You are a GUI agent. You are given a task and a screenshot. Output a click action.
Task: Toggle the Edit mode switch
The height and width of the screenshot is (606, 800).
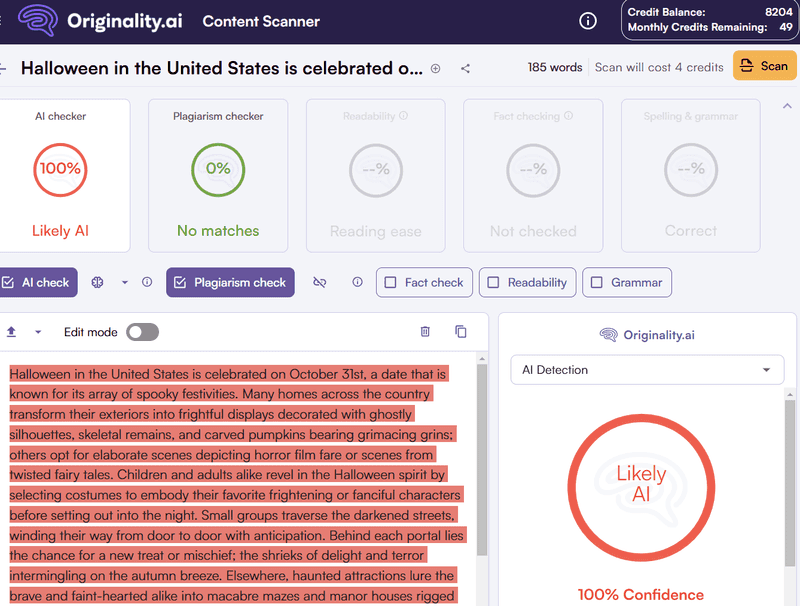pyautogui.click(x=142, y=332)
